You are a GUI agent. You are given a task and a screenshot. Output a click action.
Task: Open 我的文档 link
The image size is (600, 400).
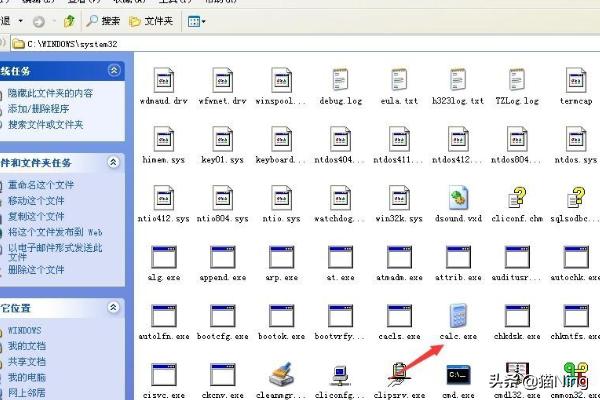pyautogui.click(x=27, y=346)
